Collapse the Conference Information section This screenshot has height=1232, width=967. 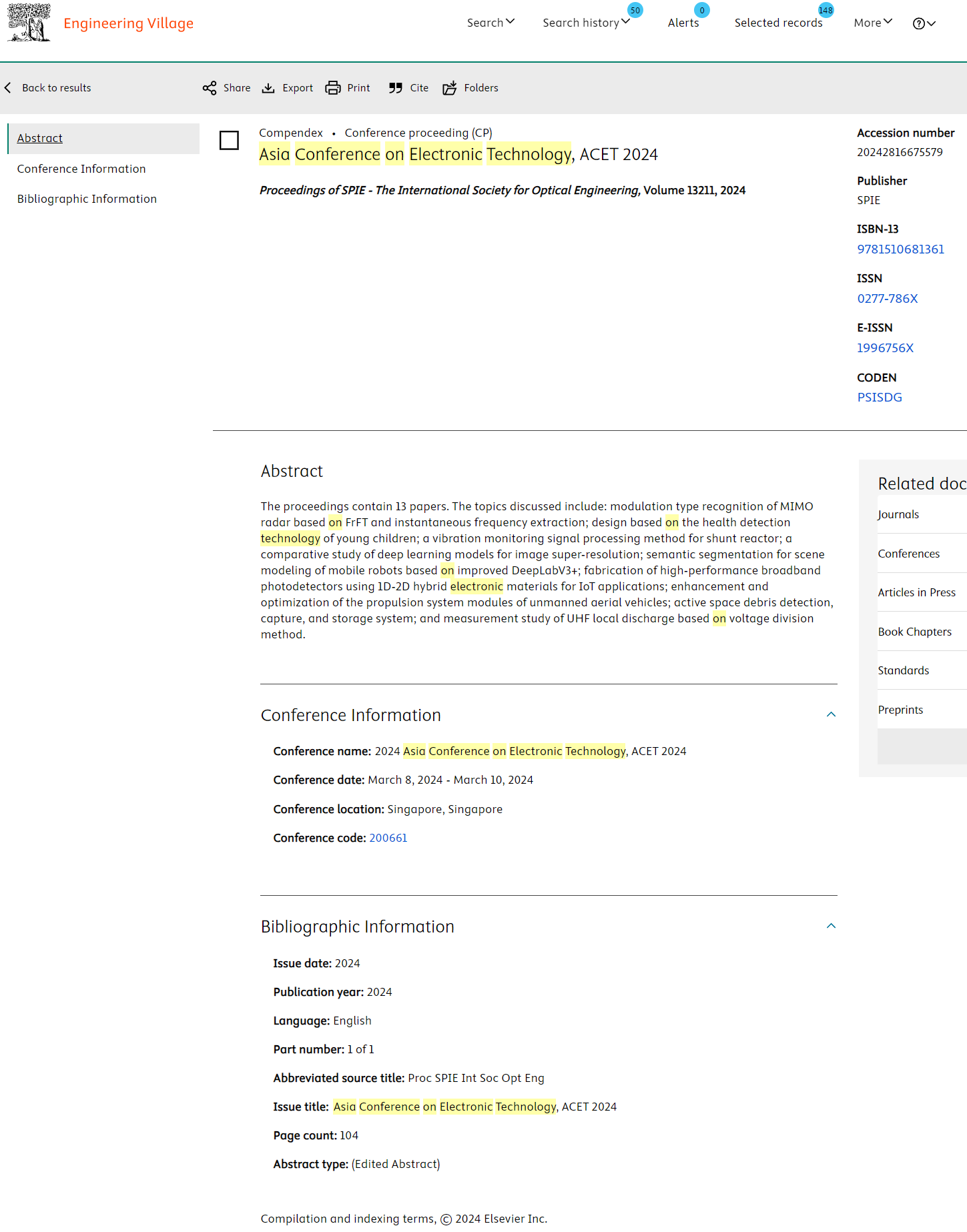(831, 714)
